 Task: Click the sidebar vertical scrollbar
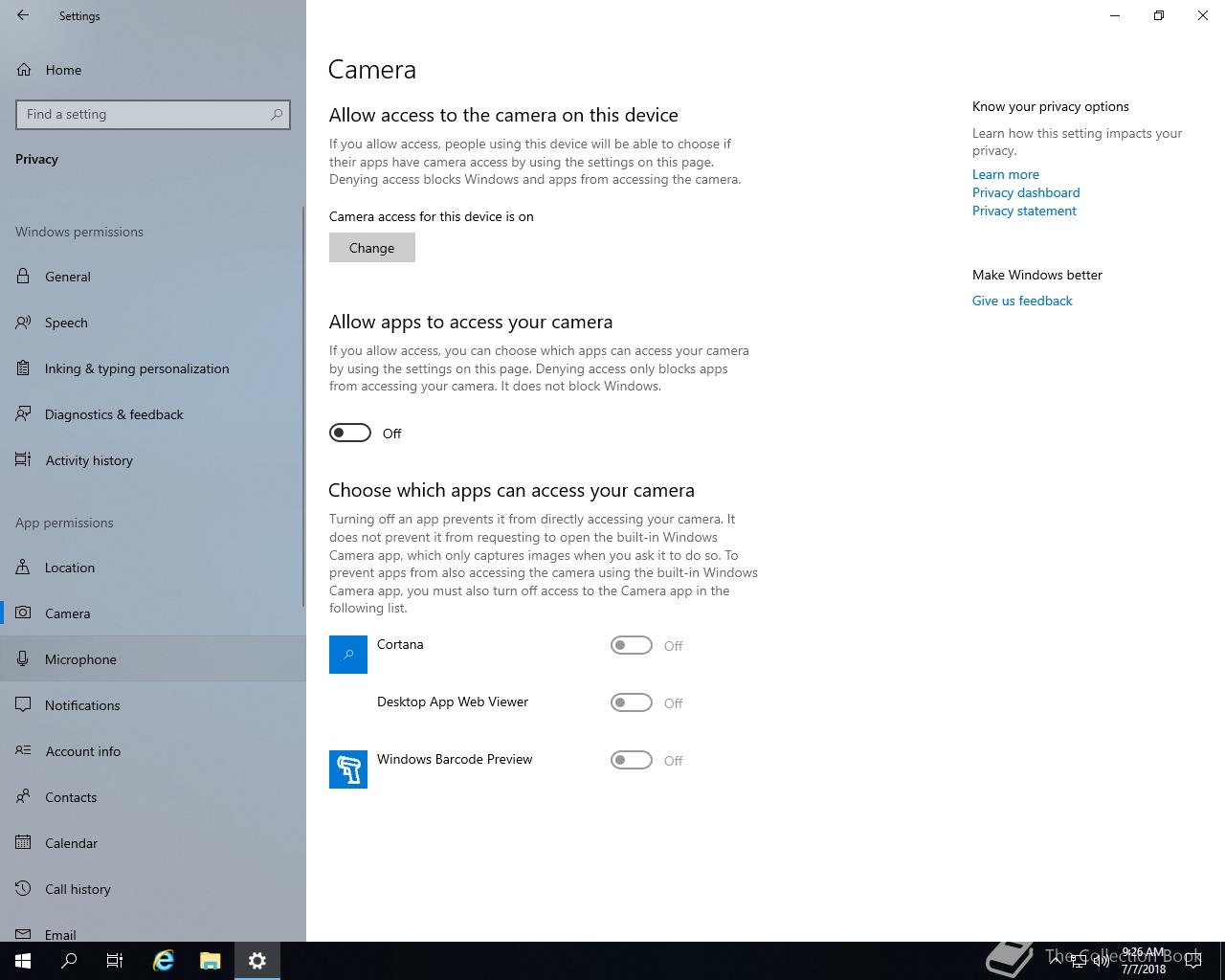(x=304, y=405)
